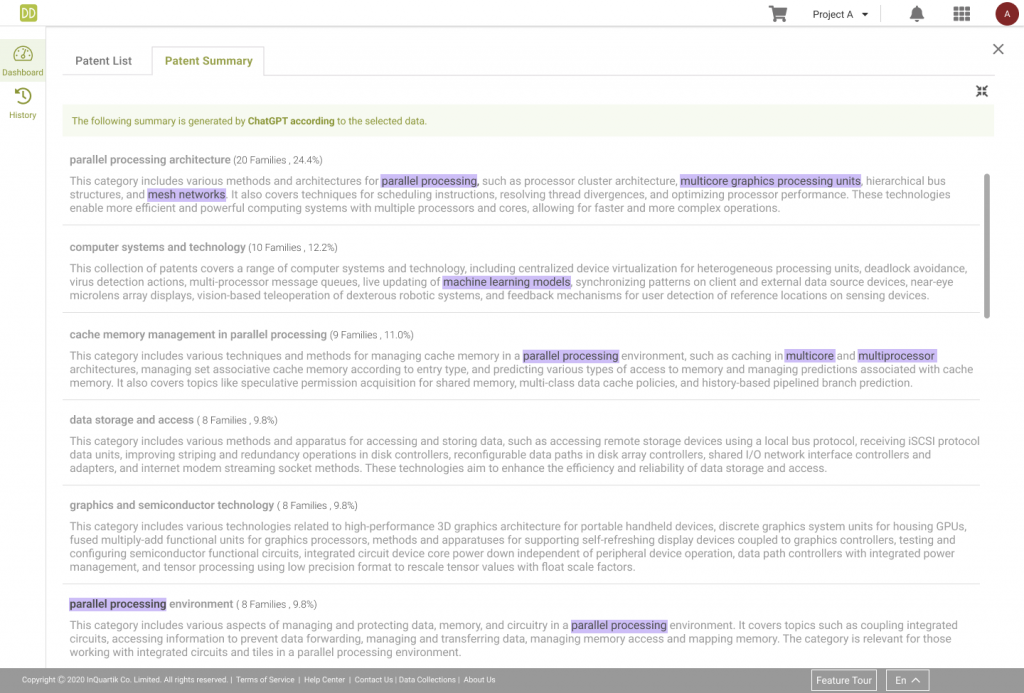Click '10 Families, 12.2%' count text
1024x693 pixels.
tap(293, 248)
